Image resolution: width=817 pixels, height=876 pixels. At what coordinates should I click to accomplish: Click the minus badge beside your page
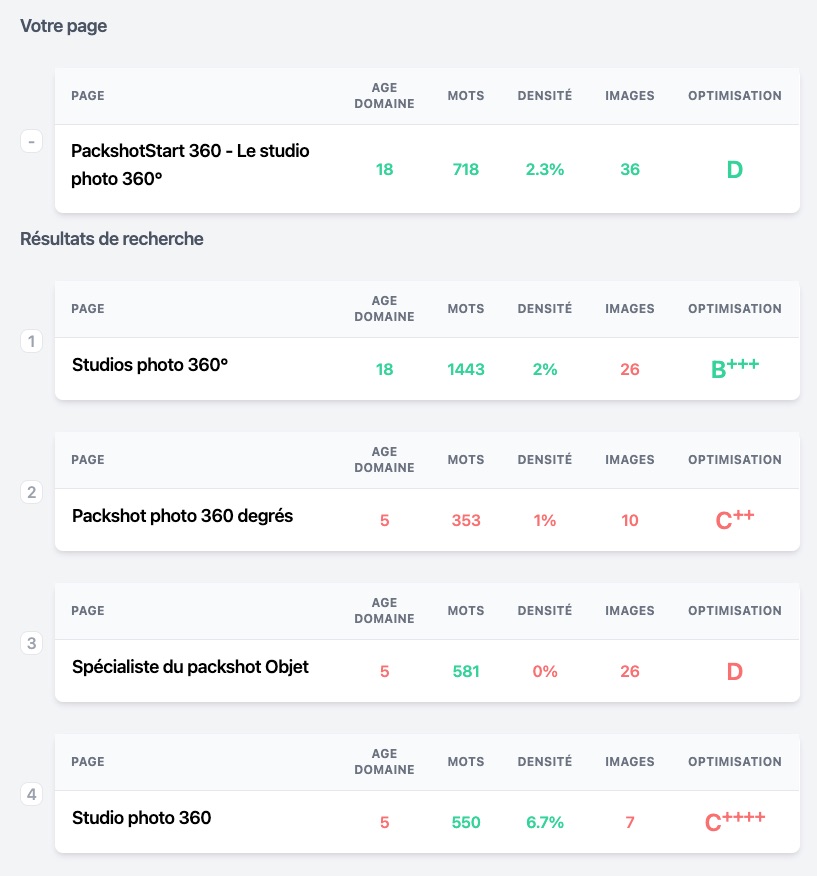tap(32, 142)
